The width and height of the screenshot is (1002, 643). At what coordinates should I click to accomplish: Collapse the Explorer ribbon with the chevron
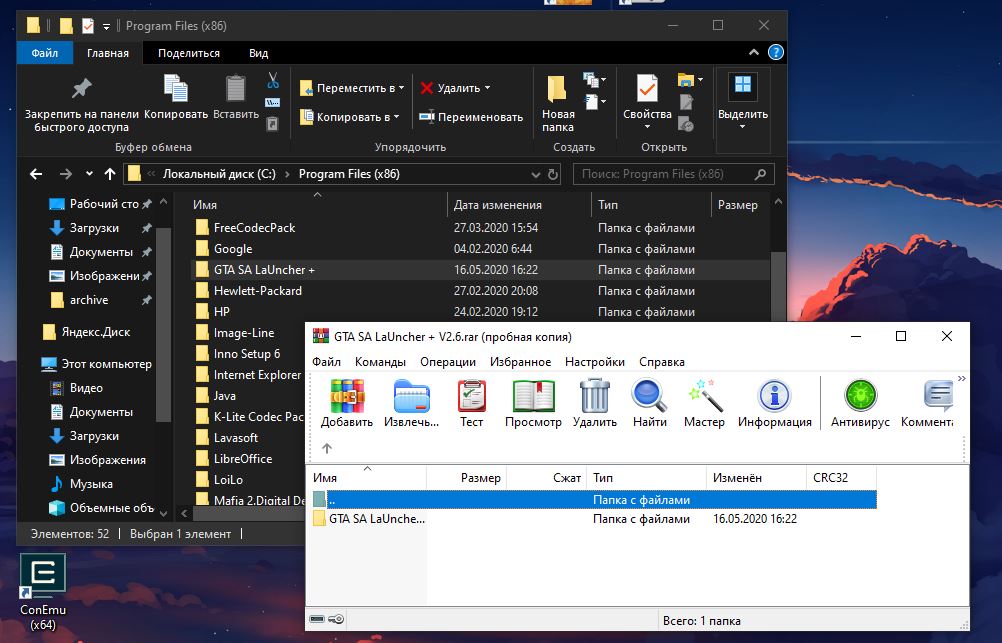point(754,52)
